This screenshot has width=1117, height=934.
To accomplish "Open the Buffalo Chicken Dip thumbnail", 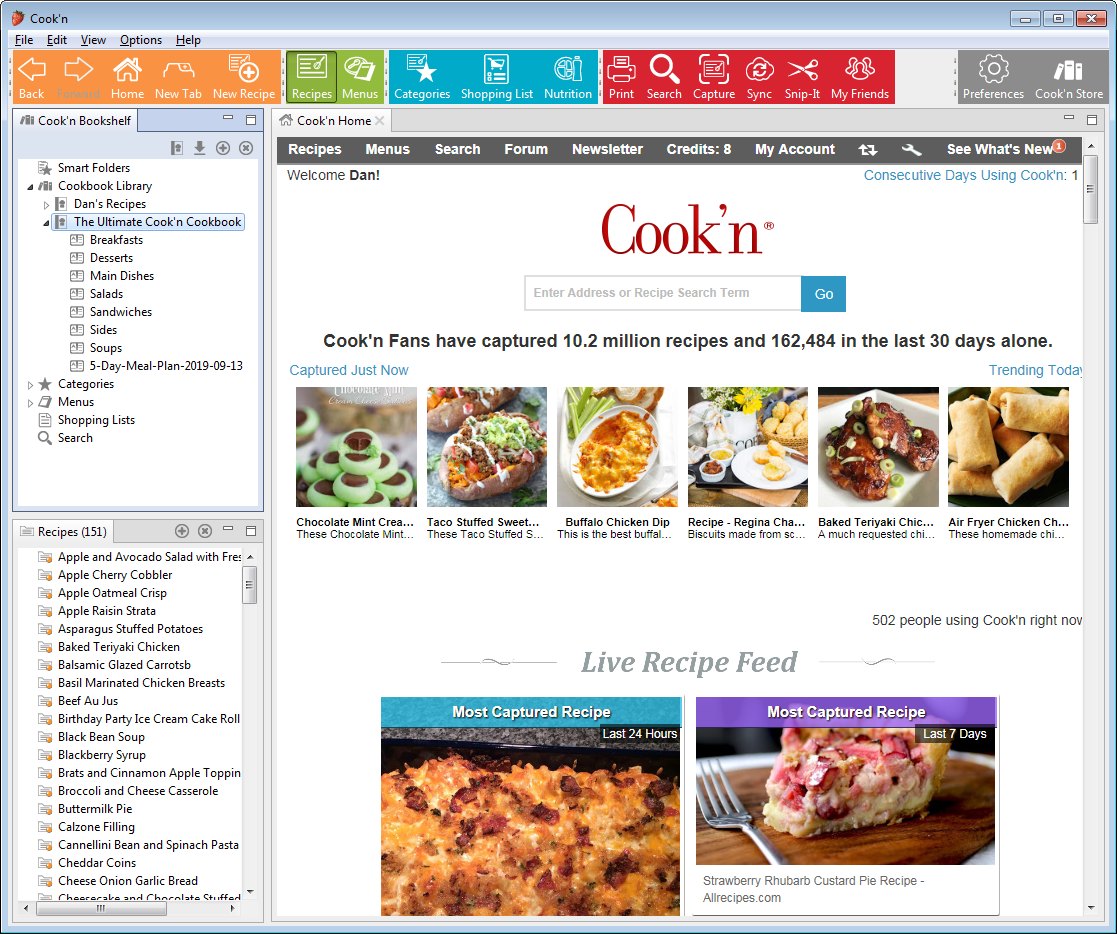I will coord(617,447).
